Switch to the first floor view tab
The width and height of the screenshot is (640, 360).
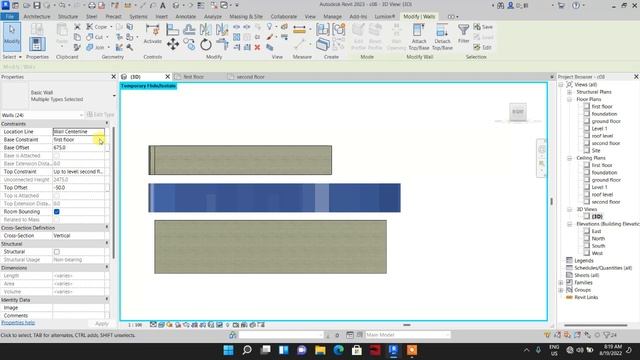(x=193, y=77)
